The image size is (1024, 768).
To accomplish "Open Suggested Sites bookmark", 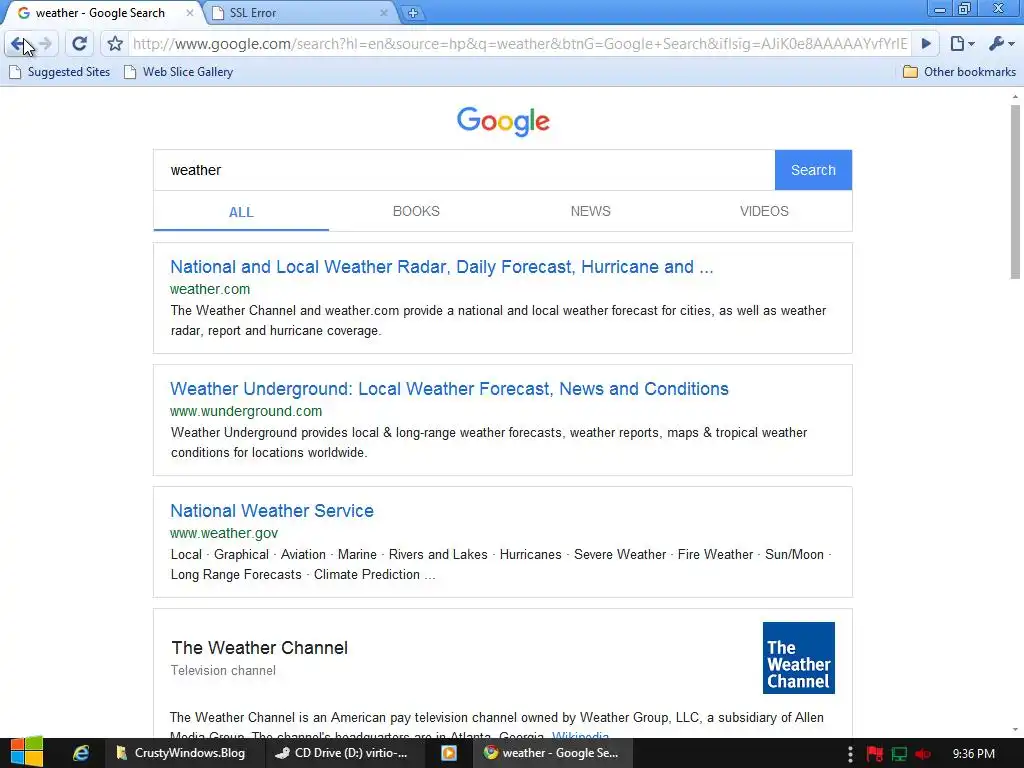I will [59, 72].
